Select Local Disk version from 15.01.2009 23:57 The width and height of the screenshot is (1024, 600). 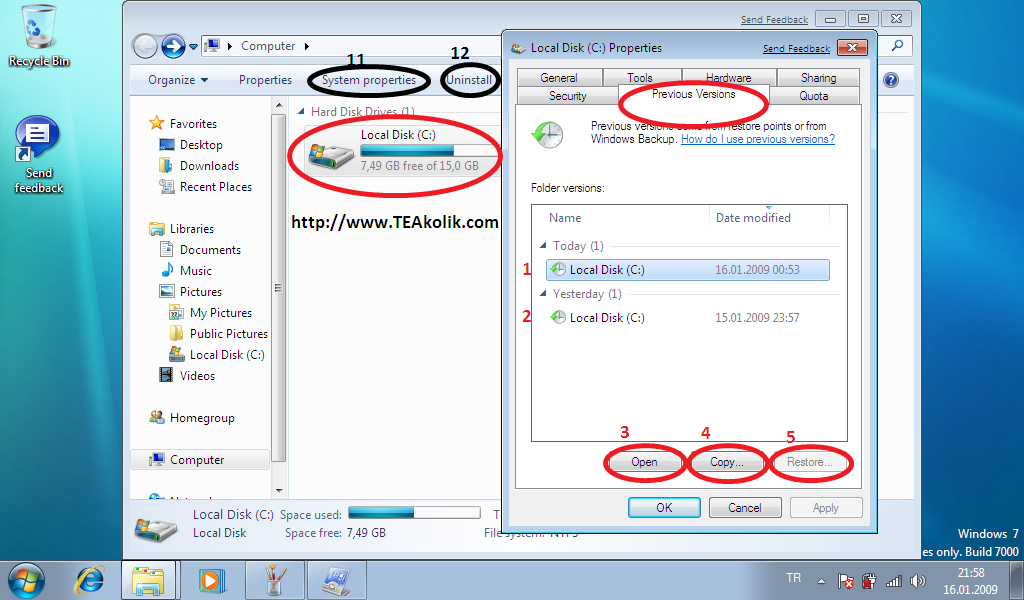click(688, 318)
